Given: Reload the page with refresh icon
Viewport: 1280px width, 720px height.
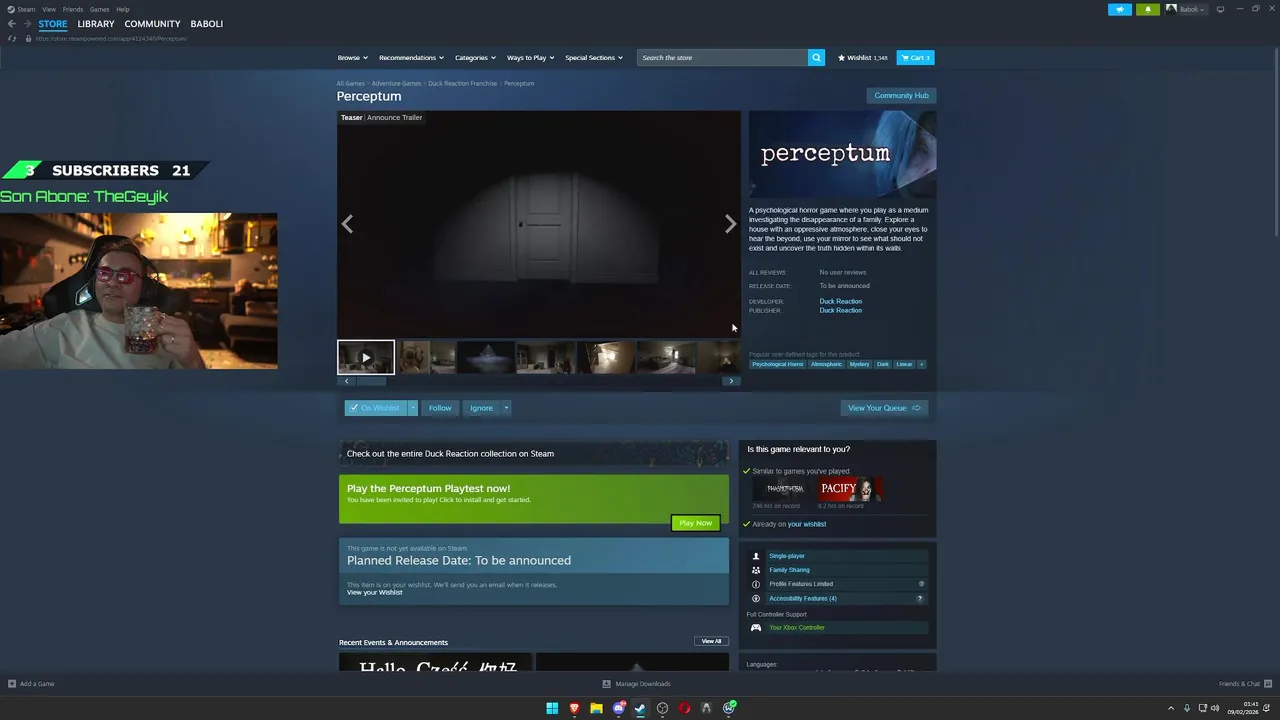Looking at the screenshot, I should tap(12, 38).
